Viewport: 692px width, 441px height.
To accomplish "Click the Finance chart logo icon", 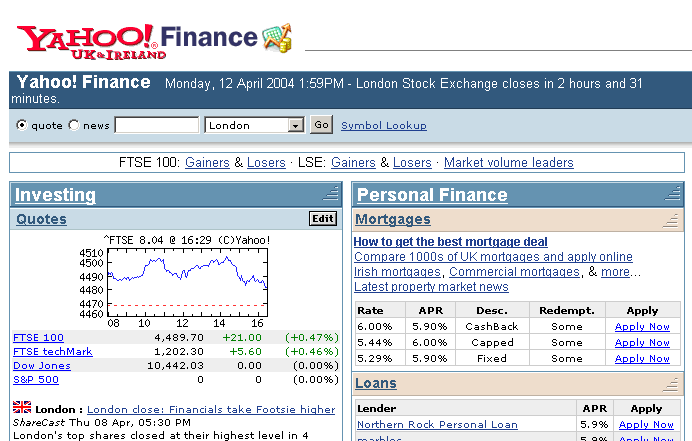I will click(x=277, y=39).
